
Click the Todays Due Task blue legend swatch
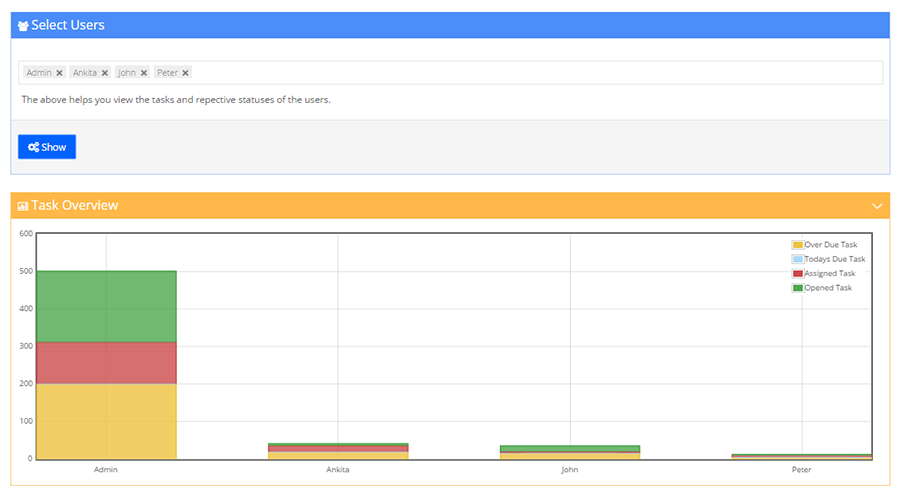tap(798, 259)
